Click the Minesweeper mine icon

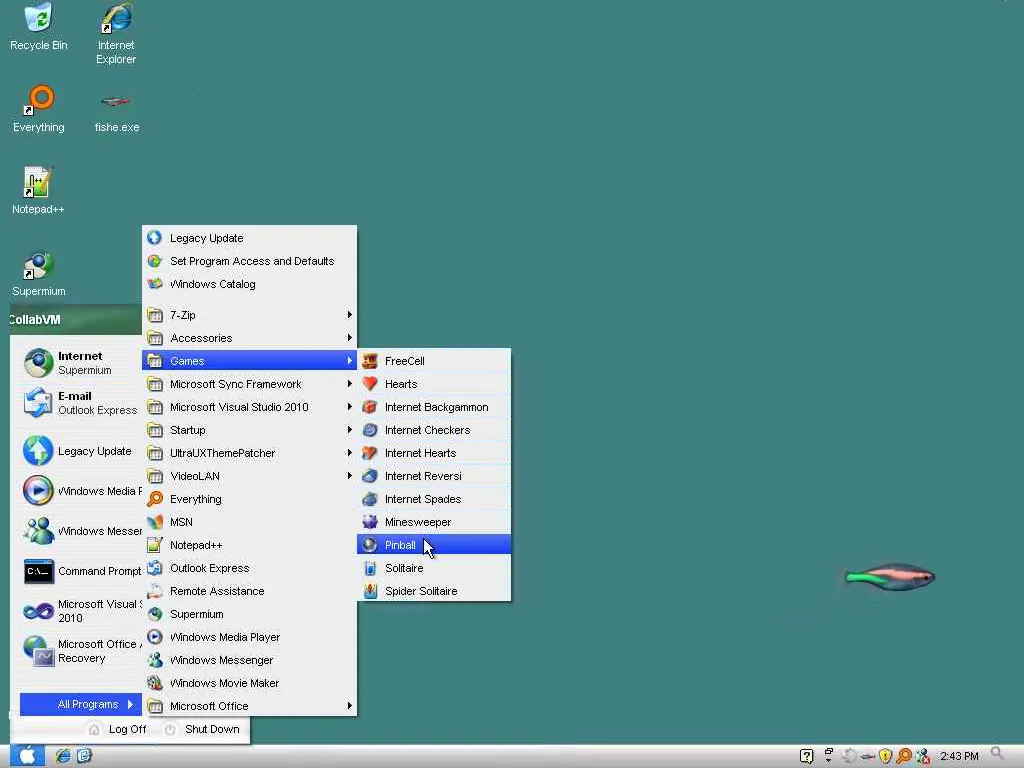click(x=370, y=522)
